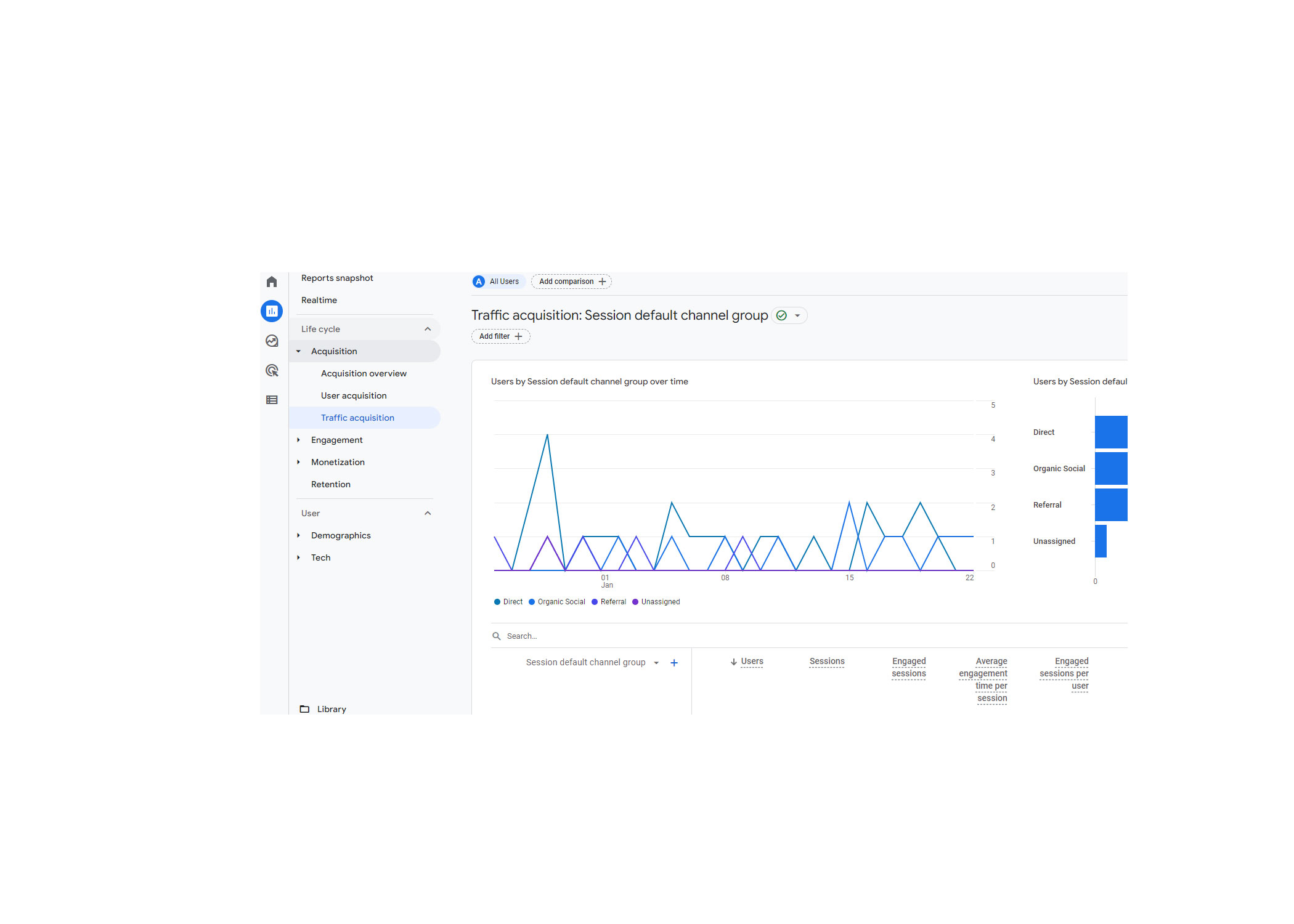This screenshot has width=1294, height=924.
Task: Click the Library folder icon
Action: [304, 709]
